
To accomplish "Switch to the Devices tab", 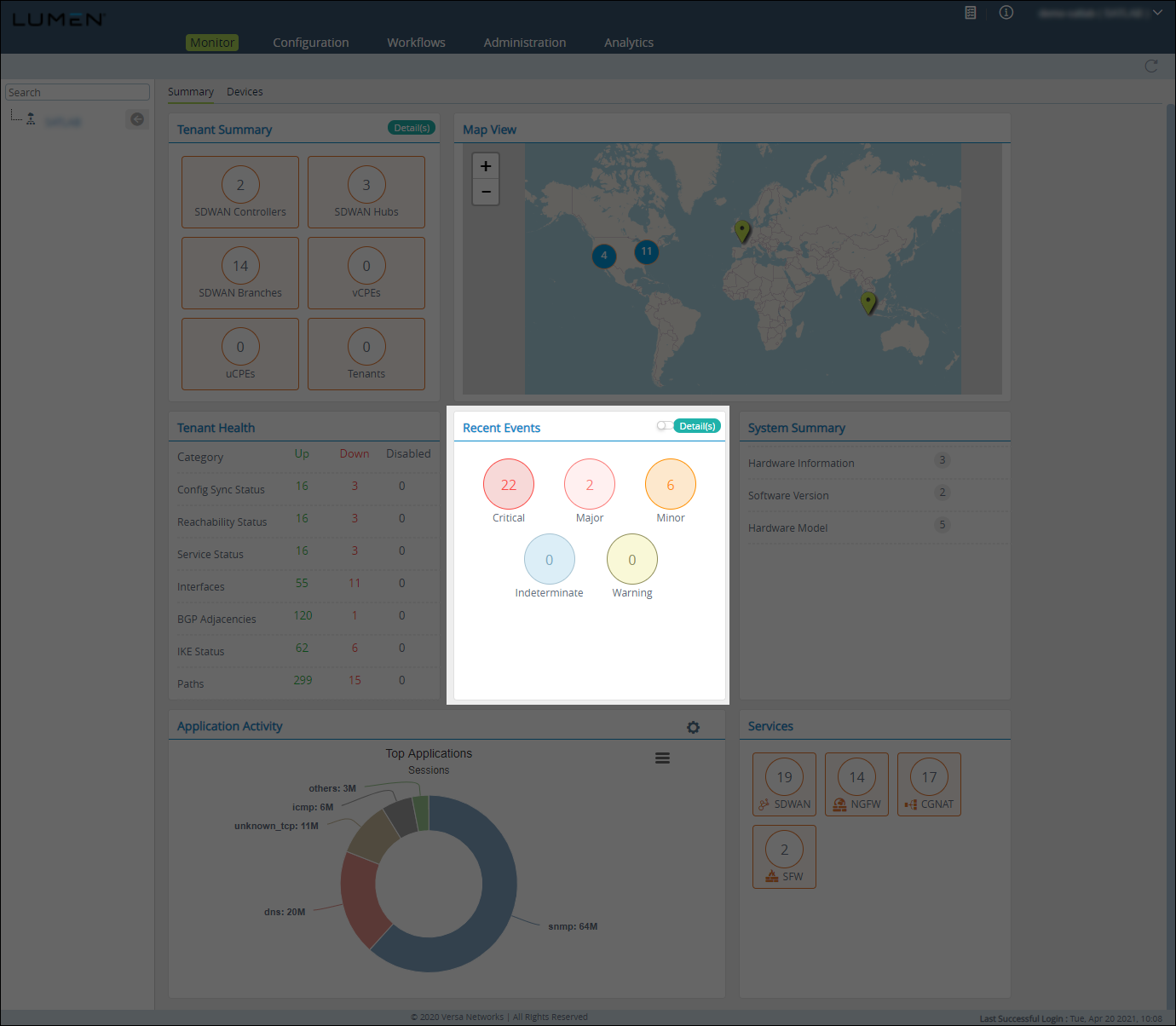I will pos(245,92).
